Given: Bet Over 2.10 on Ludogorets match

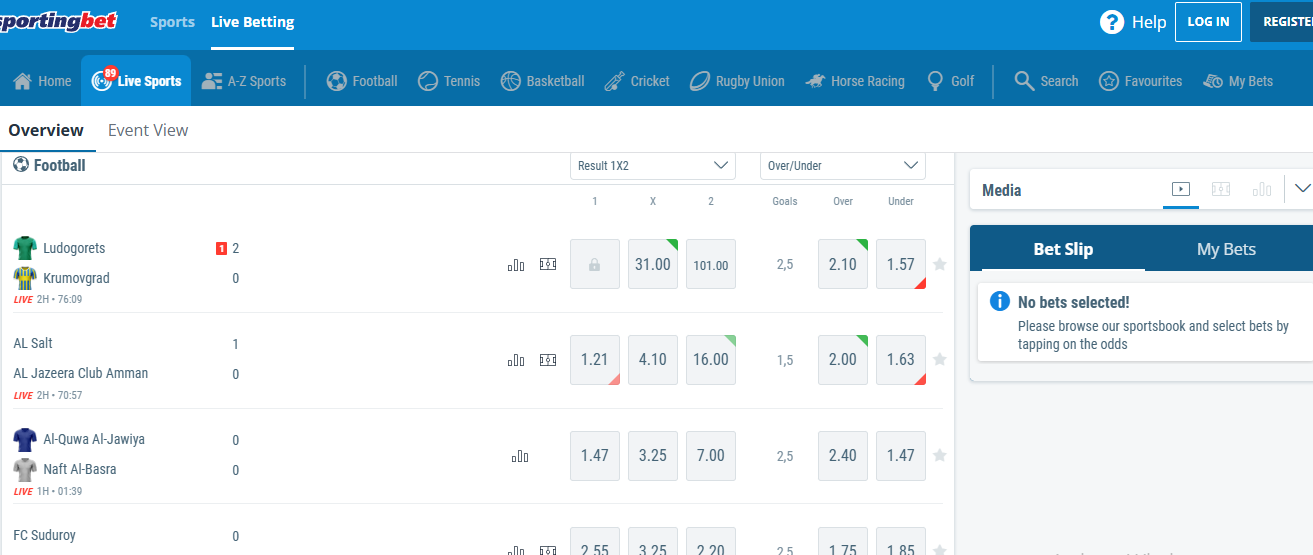Looking at the screenshot, I should click(843, 264).
